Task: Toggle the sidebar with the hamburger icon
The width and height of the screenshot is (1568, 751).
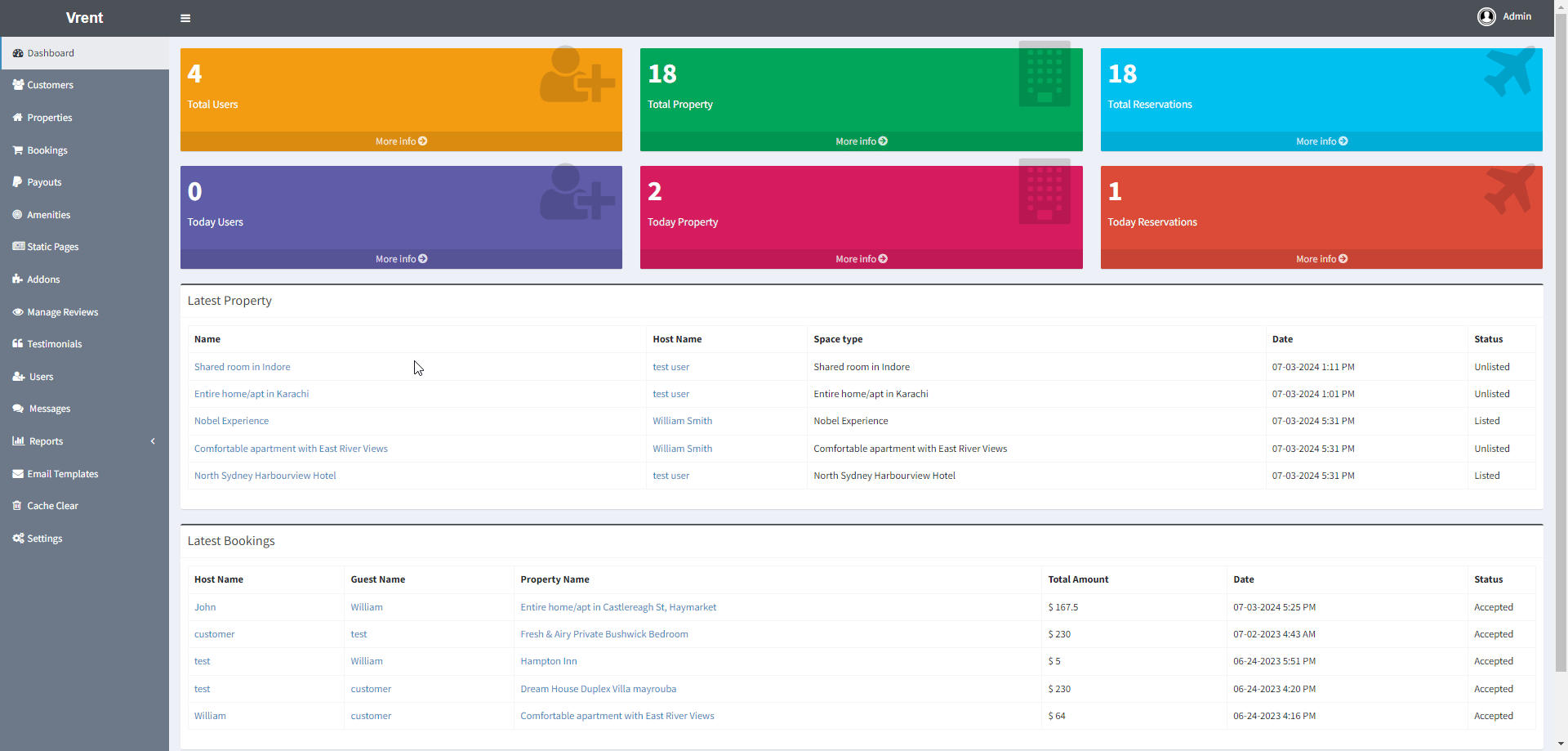Action: pos(185,18)
